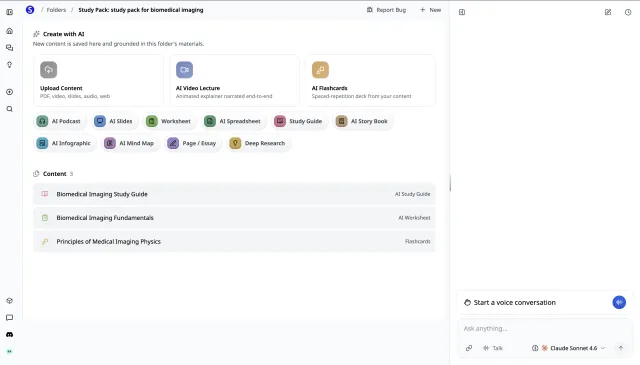This screenshot has height=365, width=640.
Task: Click the info icon beside model name
Action: pyautogui.click(x=535, y=348)
